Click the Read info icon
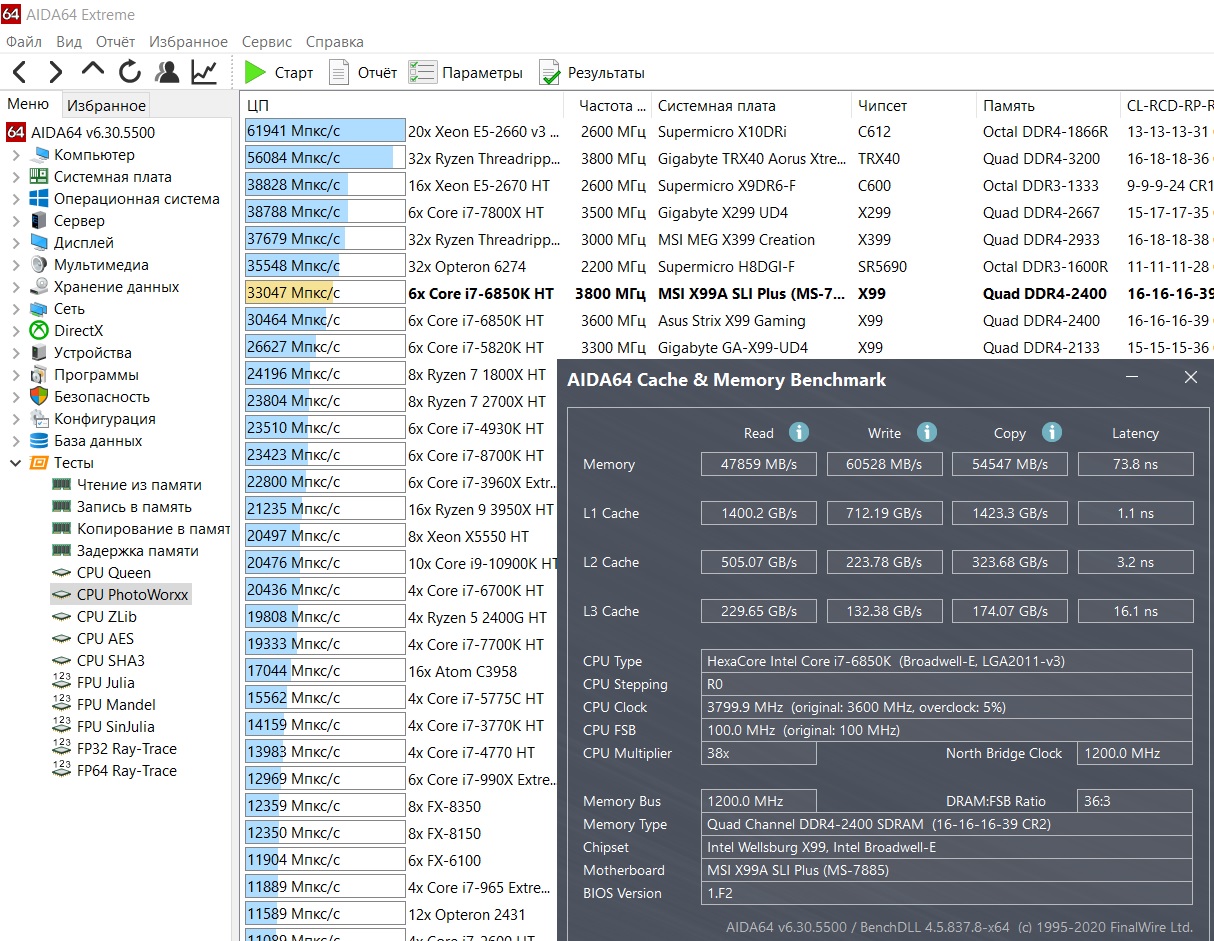 (x=799, y=432)
